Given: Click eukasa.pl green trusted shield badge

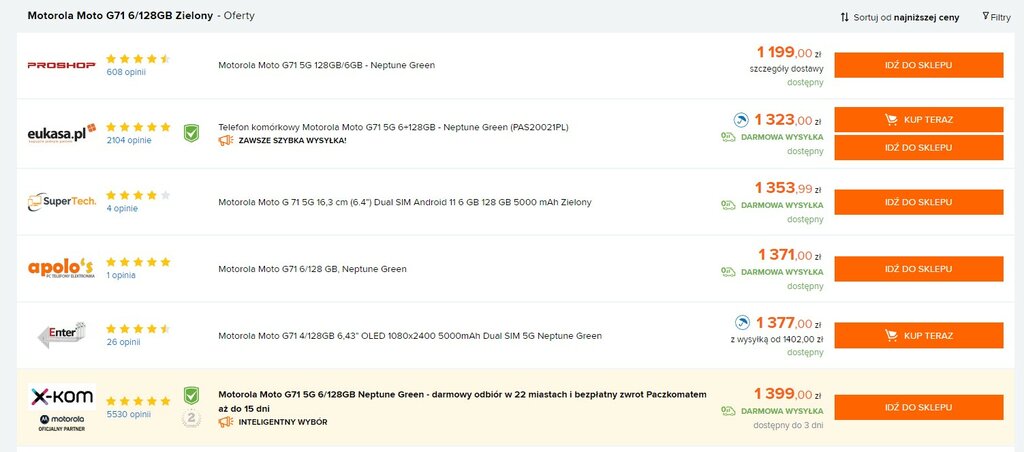Looking at the screenshot, I should pos(191,133).
